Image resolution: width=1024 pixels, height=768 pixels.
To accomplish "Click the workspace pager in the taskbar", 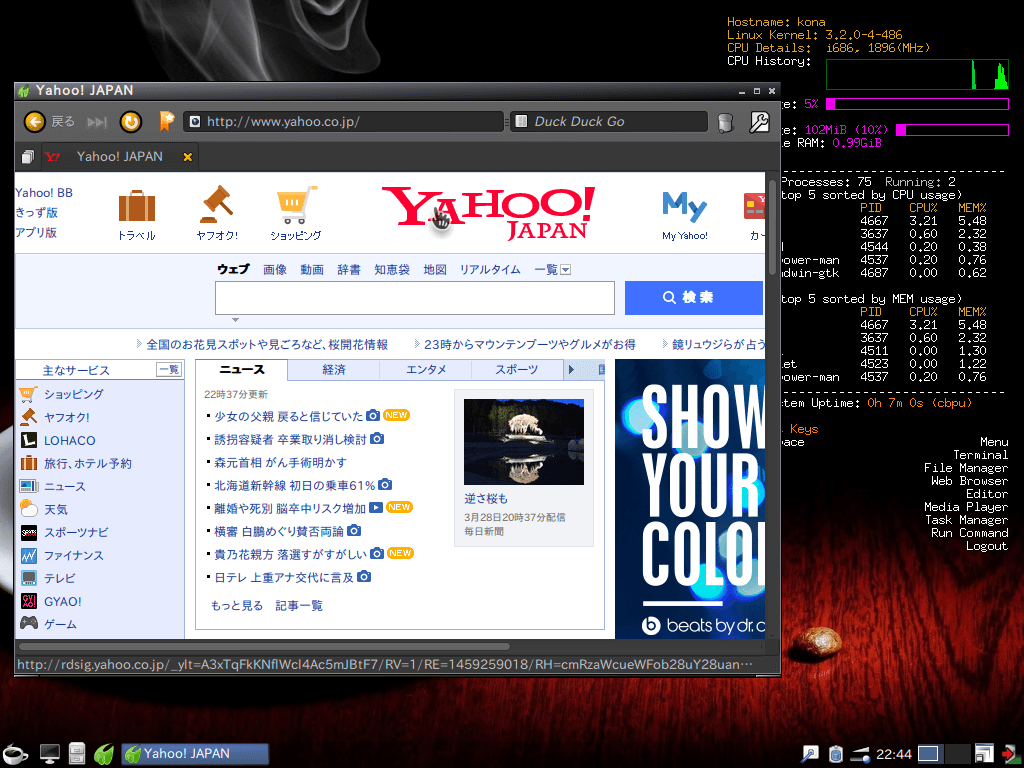I will coord(943,754).
